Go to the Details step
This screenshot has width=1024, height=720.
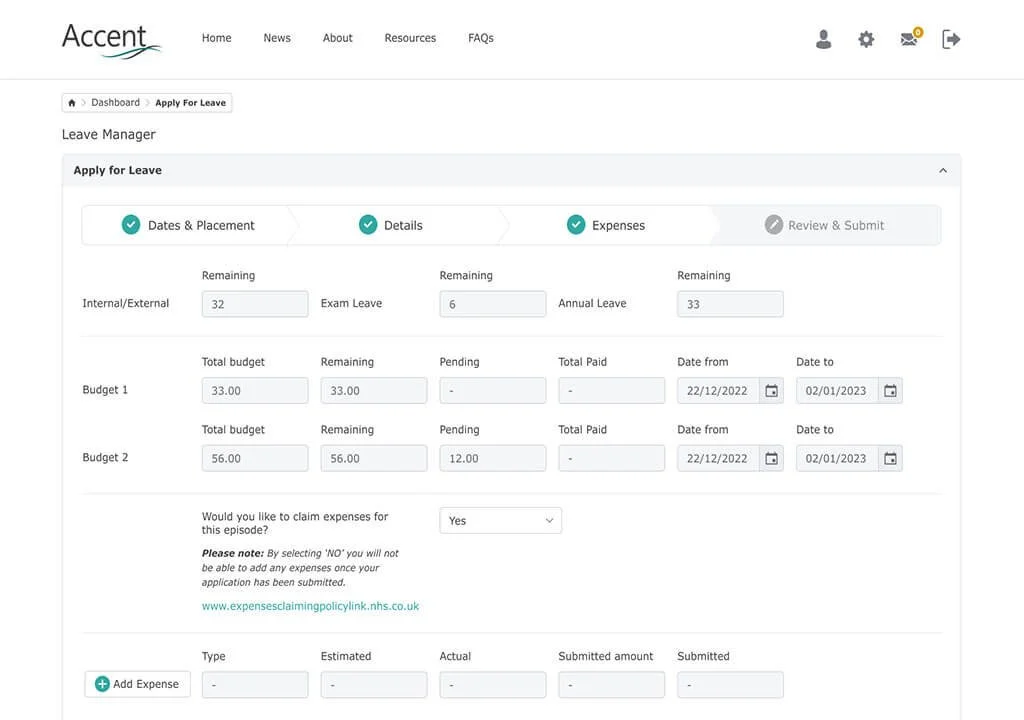coord(391,225)
